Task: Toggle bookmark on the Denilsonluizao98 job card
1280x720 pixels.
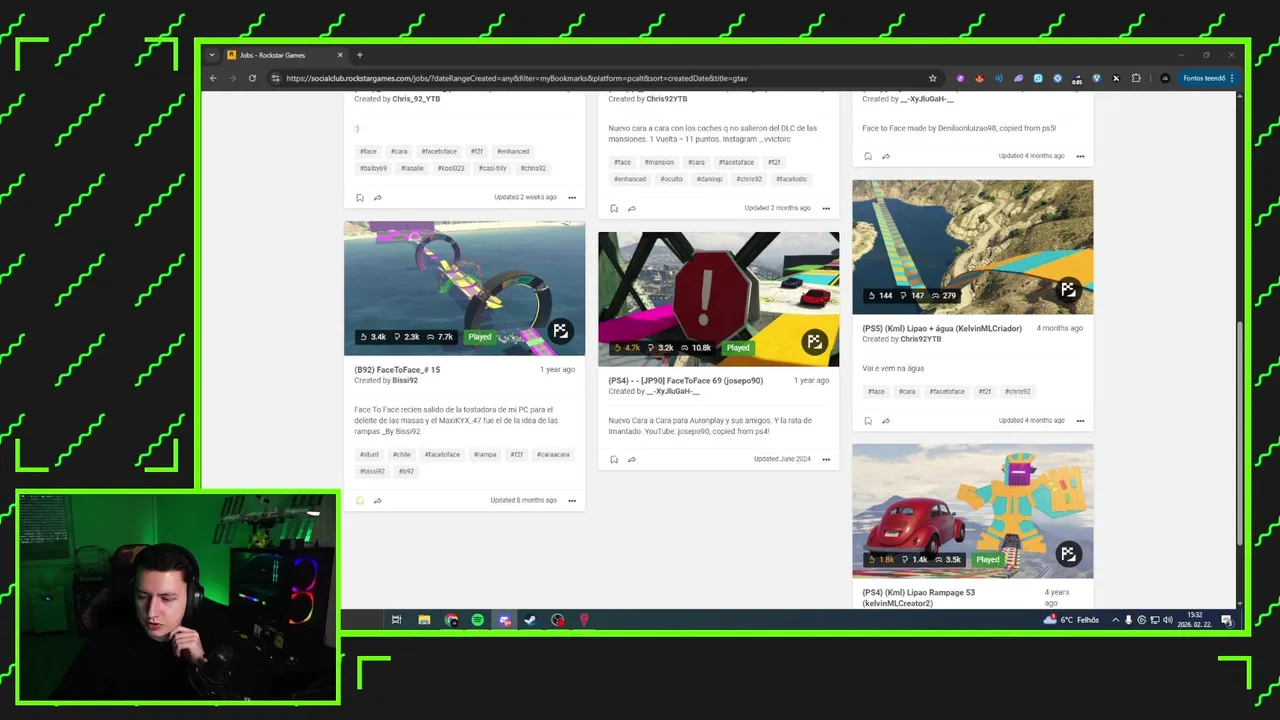Action: pos(868,156)
